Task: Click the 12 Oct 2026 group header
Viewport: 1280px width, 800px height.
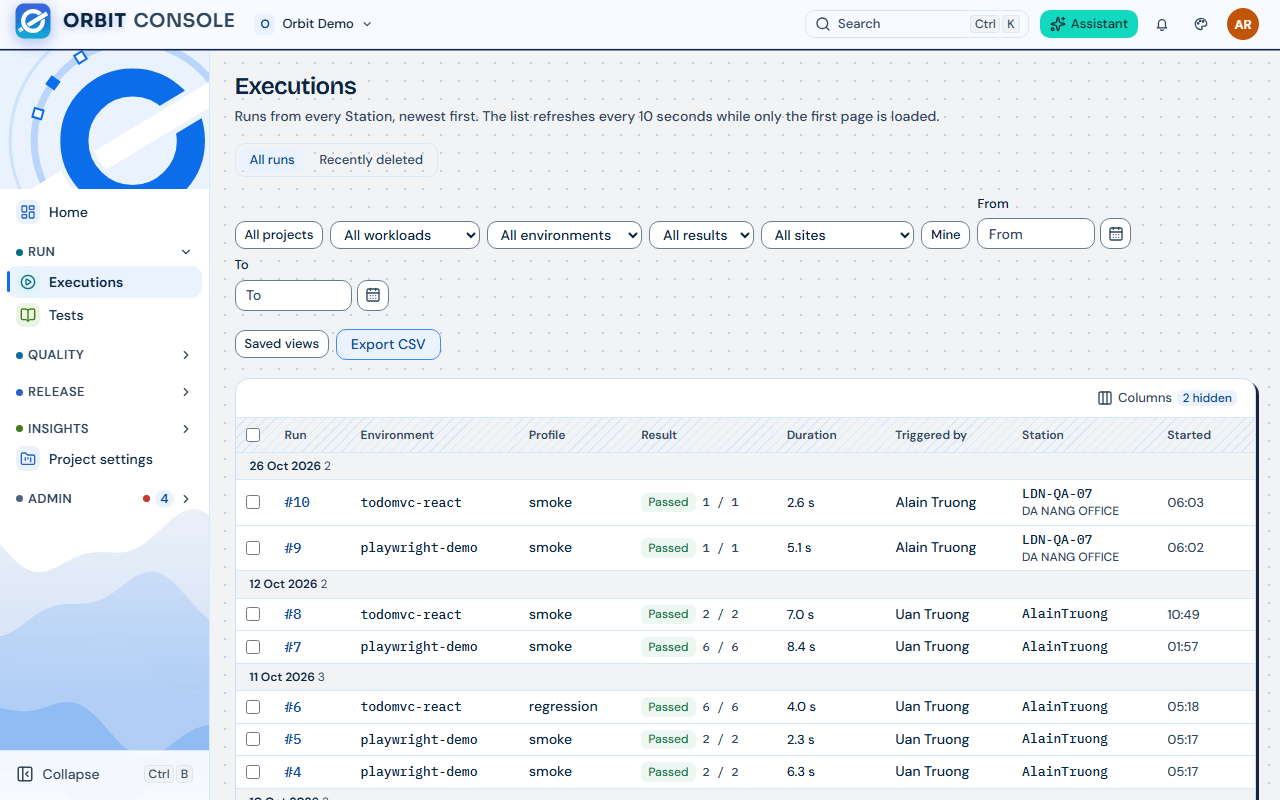Action: (x=745, y=584)
